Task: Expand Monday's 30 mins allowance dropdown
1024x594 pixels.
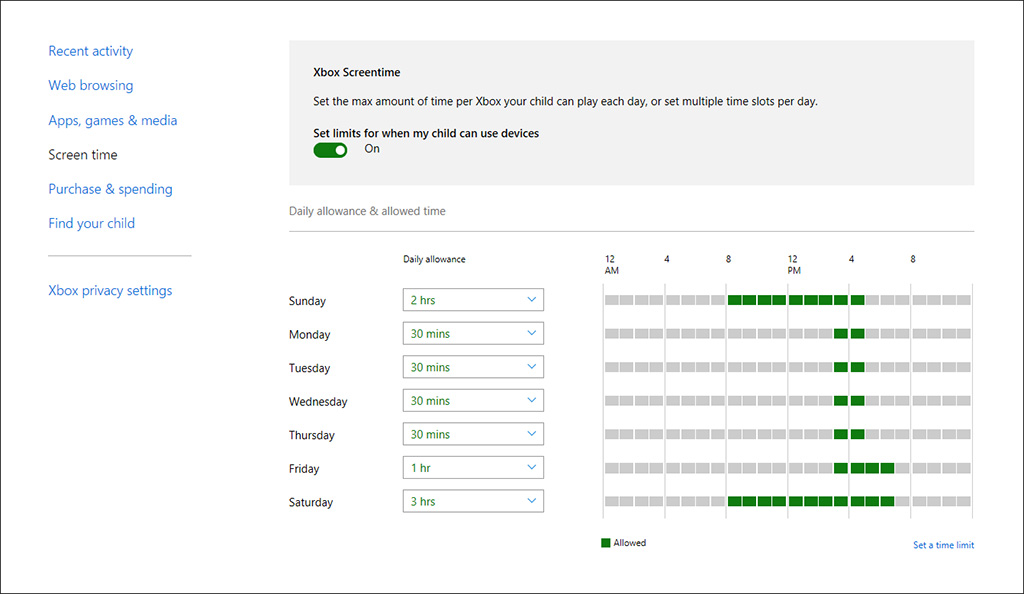Action: (x=473, y=334)
